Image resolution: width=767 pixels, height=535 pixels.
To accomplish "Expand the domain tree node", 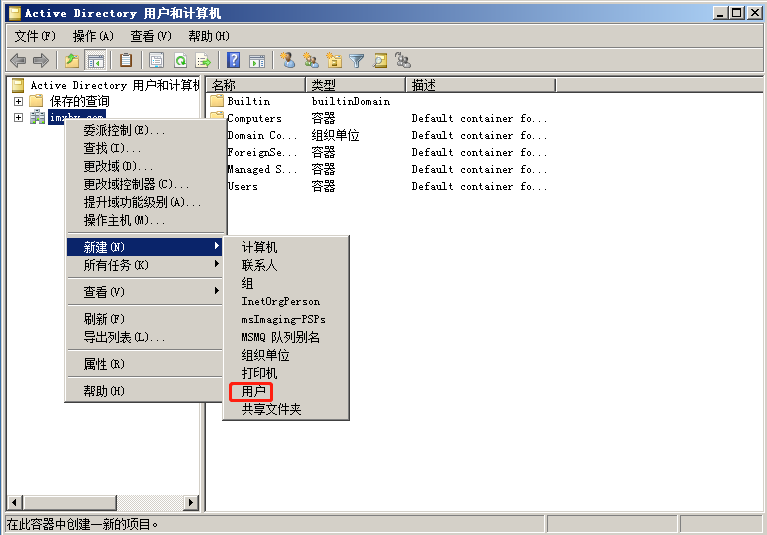I will point(18,117).
